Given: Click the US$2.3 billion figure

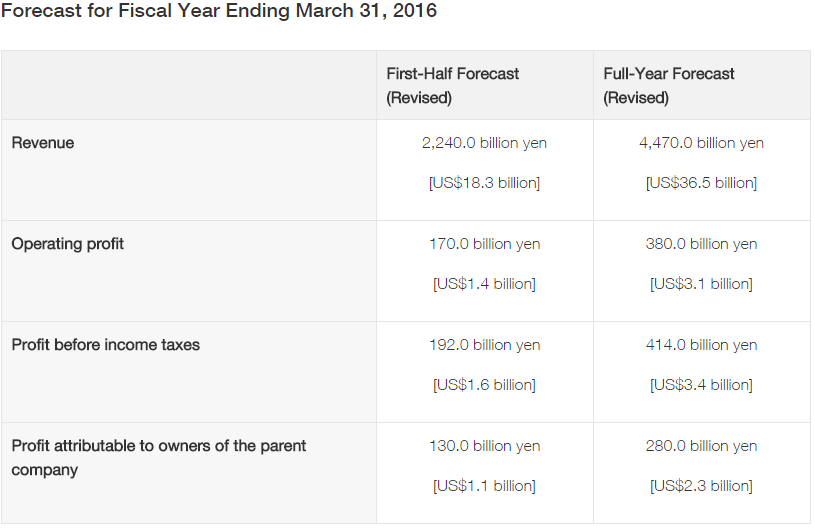Looking at the screenshot, I should pyautogui.click(x=701, y=486).
